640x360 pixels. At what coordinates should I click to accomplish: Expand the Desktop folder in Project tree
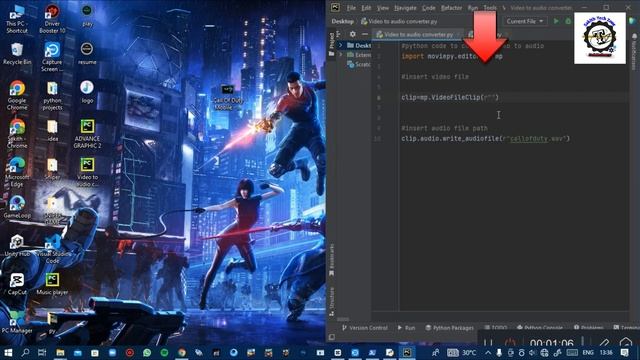pyautogui.click(x=340, y=45)
